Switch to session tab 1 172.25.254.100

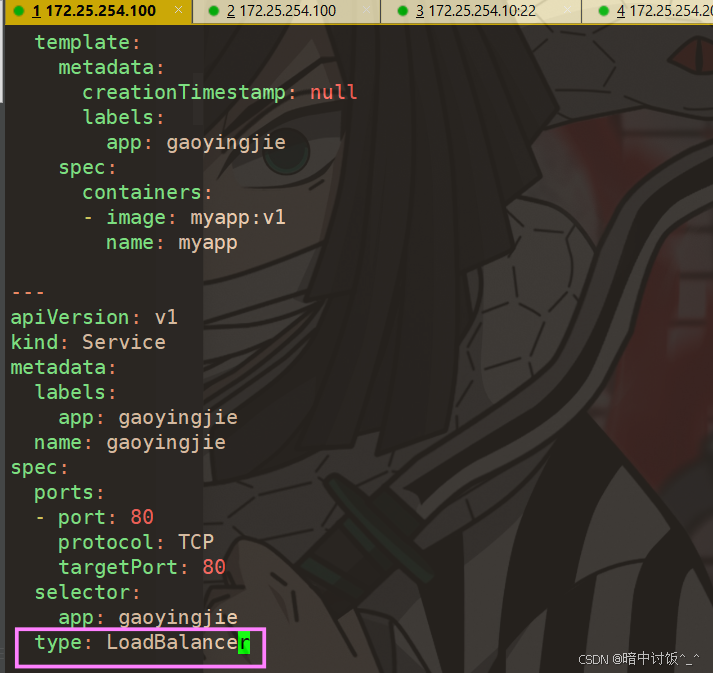pos(99,11)
